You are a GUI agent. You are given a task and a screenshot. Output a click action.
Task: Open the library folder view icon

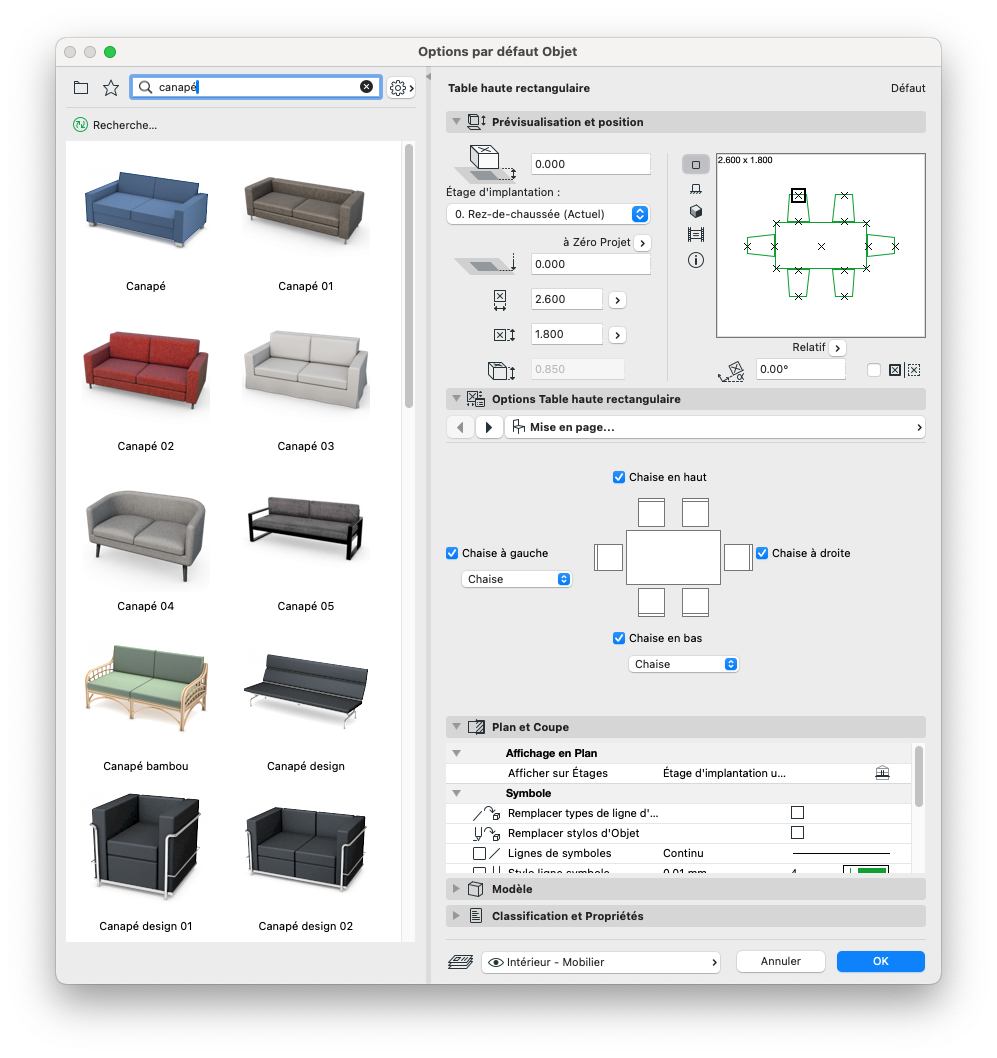(81, 88)
